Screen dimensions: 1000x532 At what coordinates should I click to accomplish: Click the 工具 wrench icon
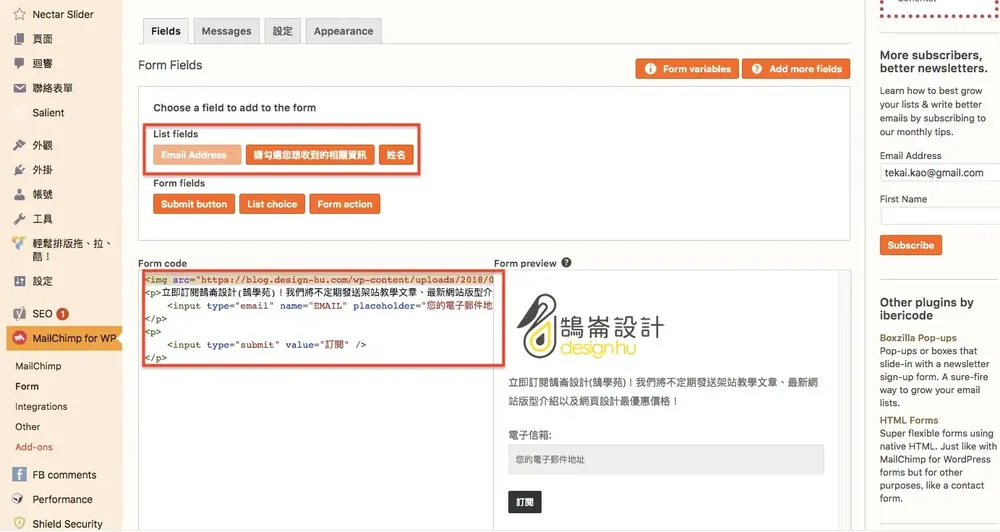point(19,219)
